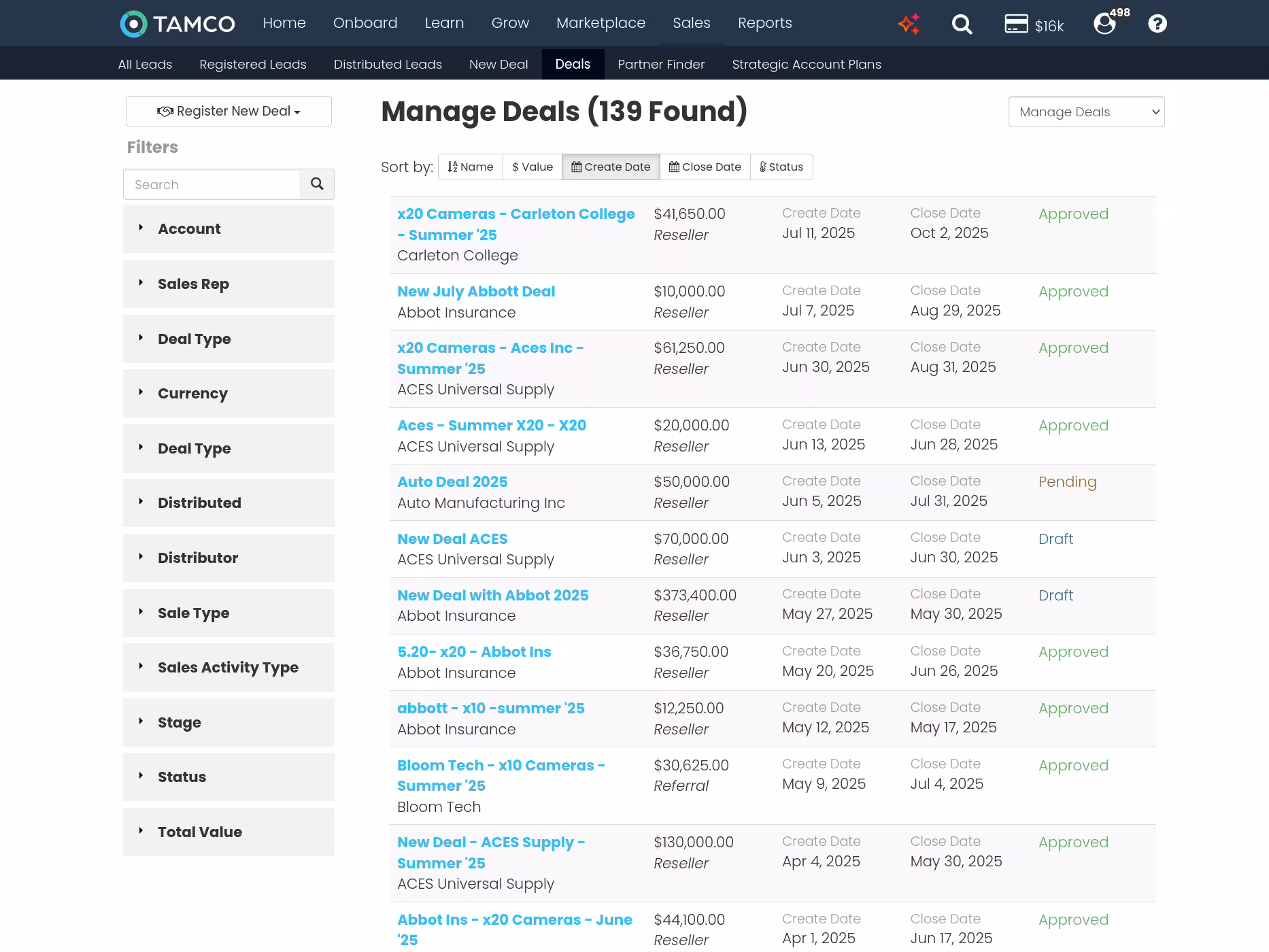Sort deals by Value

click(x=532, y=167)
